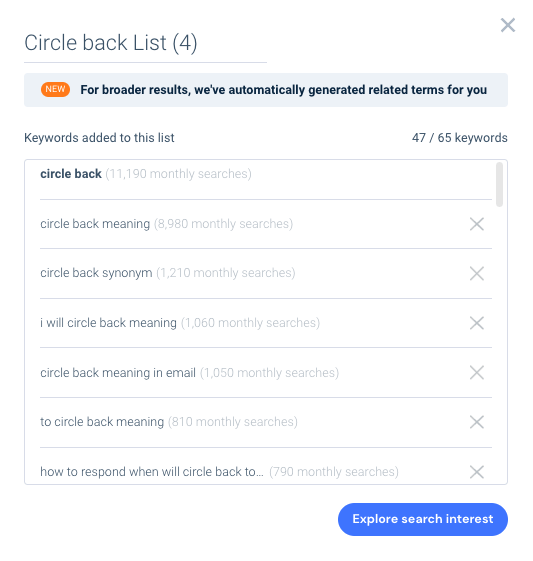This screenshot has width=533, height=561.
Task: Remove 'how to respond when will circle back' keyword
Action: click(476, 472)
